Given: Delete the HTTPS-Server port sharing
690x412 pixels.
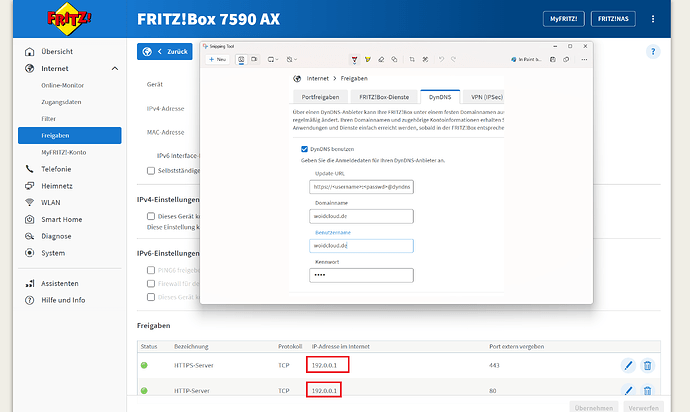Looking at the screenshot, I should pyautogui.click(x=647, y=365).
